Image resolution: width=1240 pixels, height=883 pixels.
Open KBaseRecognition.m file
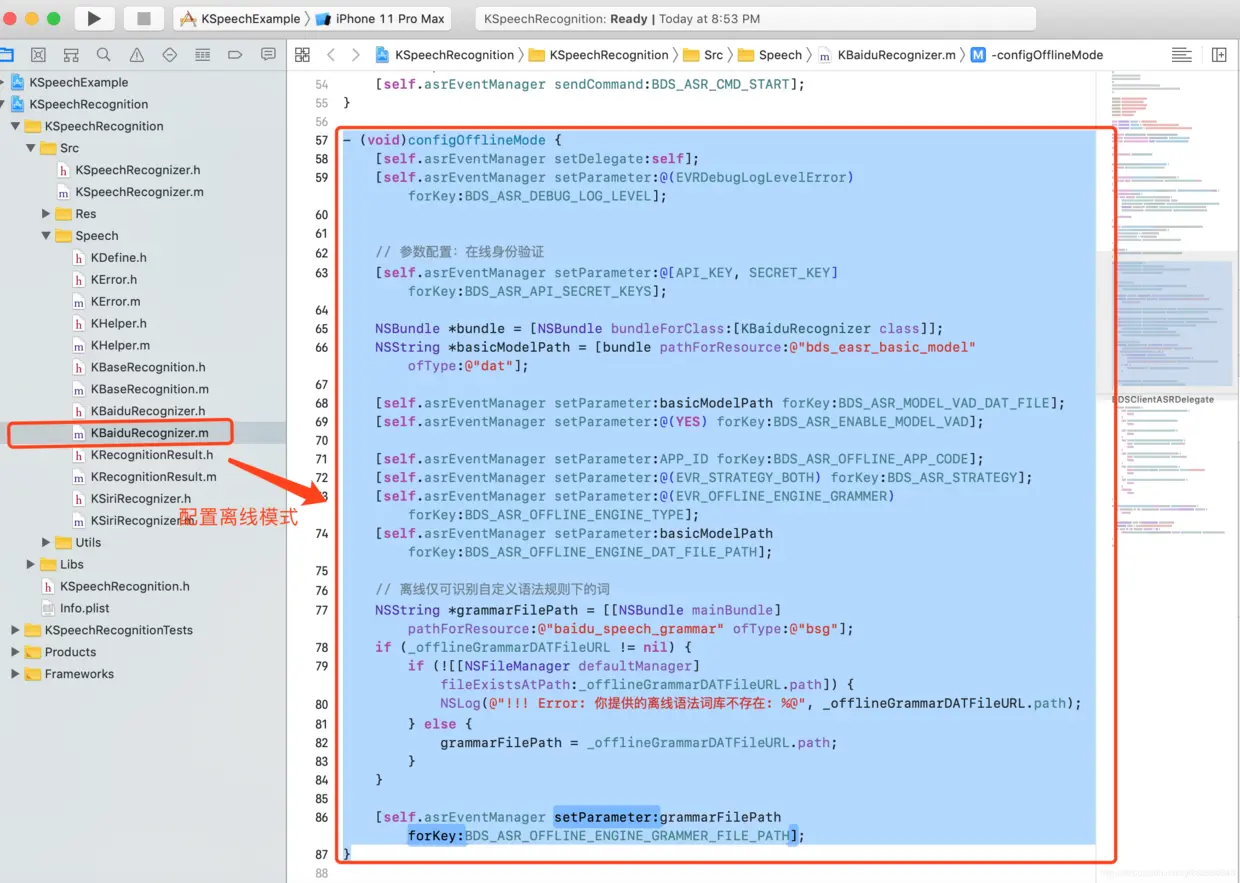pos(141,390)
